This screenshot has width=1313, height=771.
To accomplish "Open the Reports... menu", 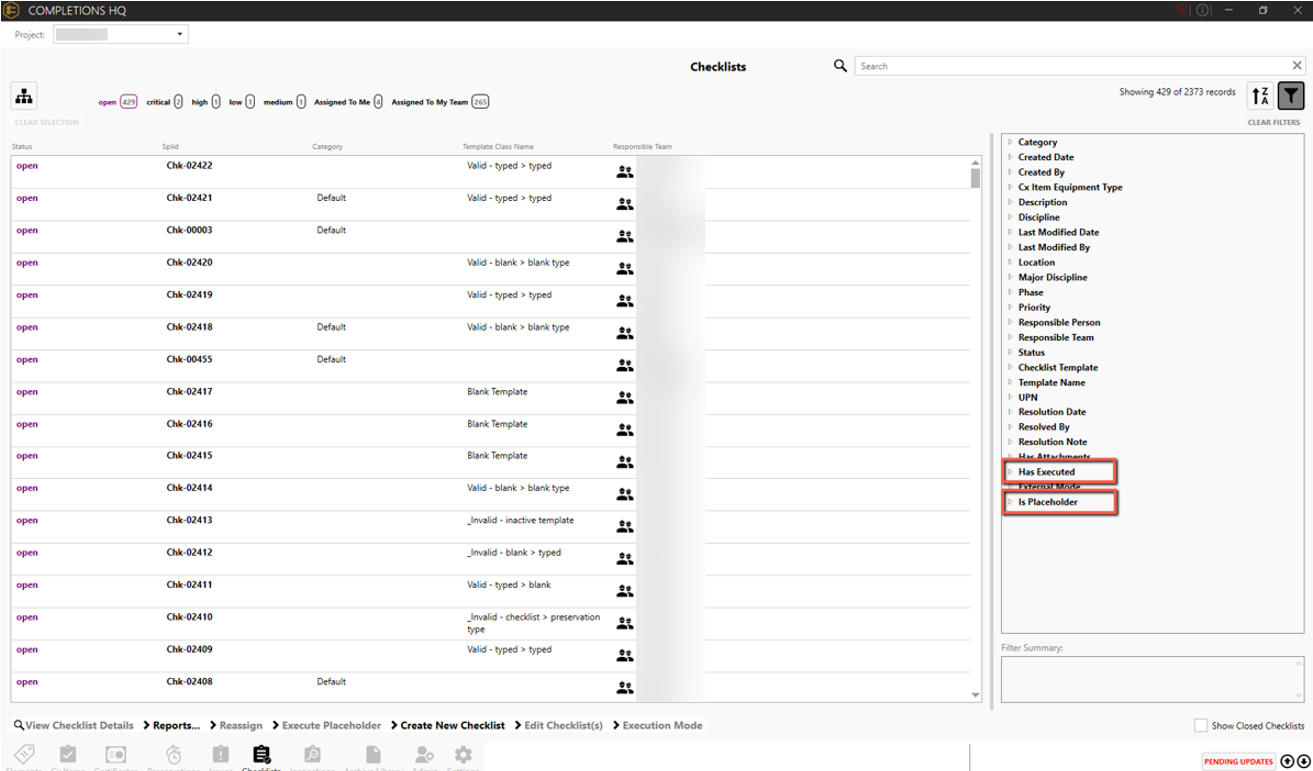I will pyautogui.click(x=171, y=726).
